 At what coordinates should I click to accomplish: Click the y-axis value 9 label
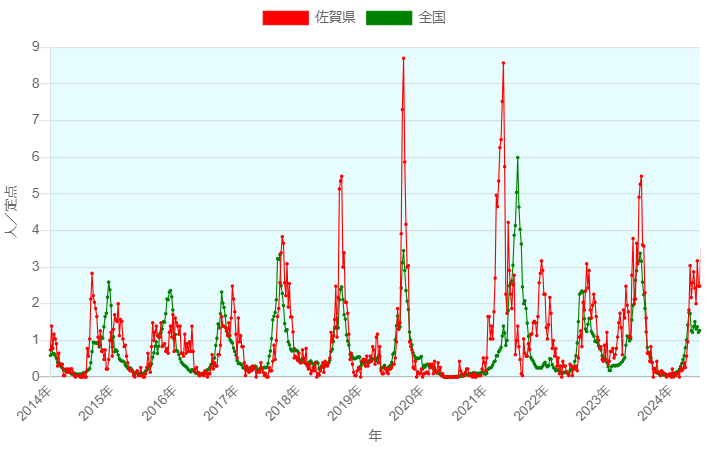click(x=36, y=47)
